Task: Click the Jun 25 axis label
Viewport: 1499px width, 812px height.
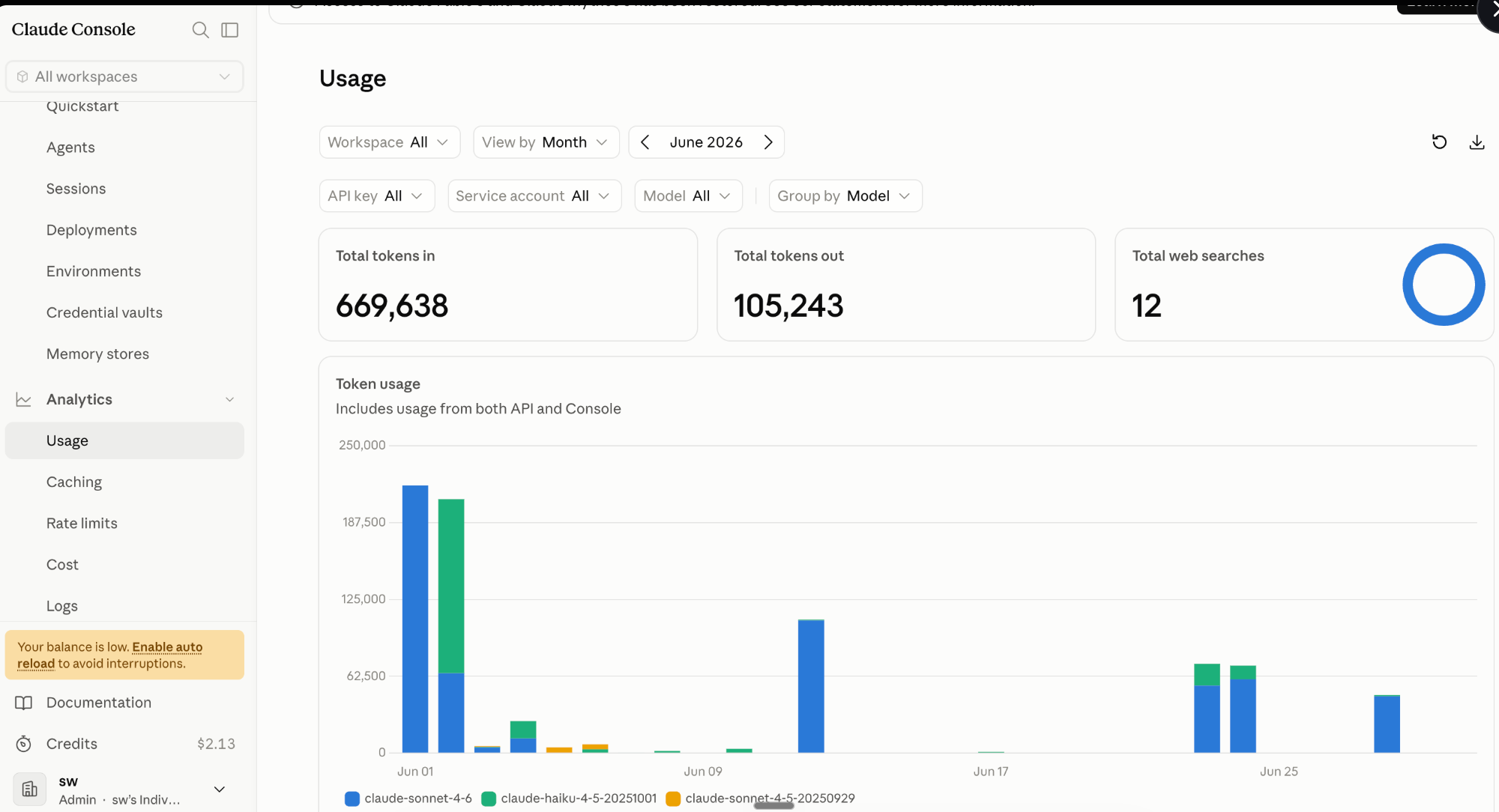Action: (1279, 772)
